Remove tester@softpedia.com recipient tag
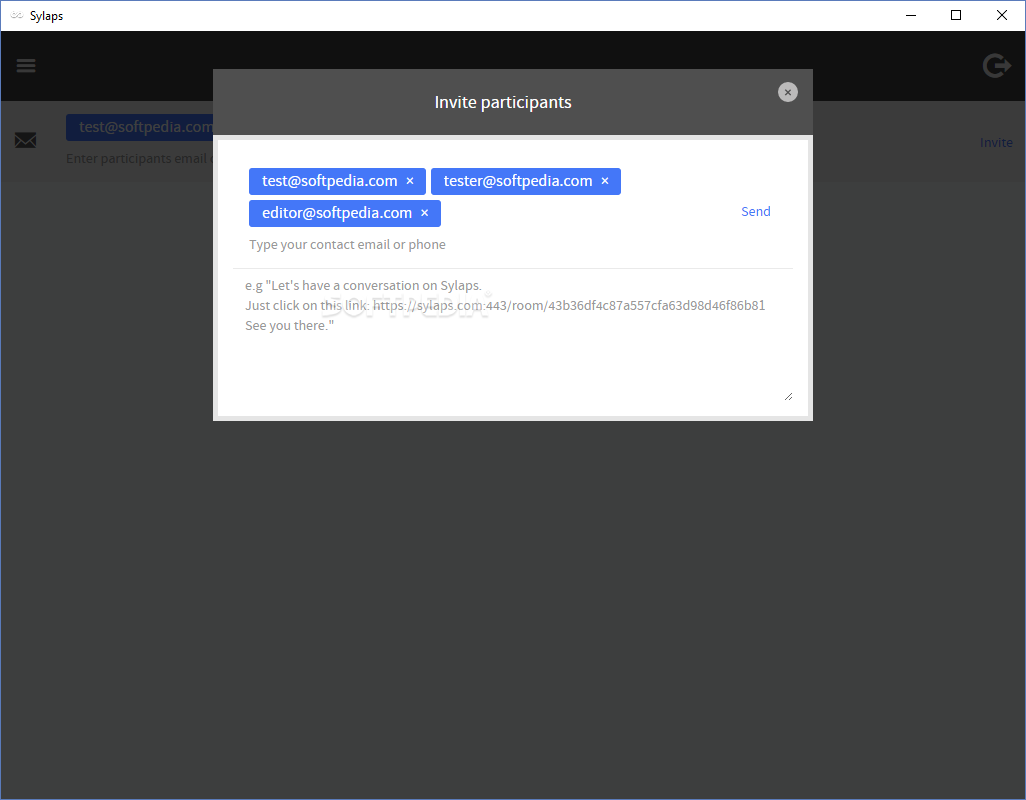 (605, 181)
